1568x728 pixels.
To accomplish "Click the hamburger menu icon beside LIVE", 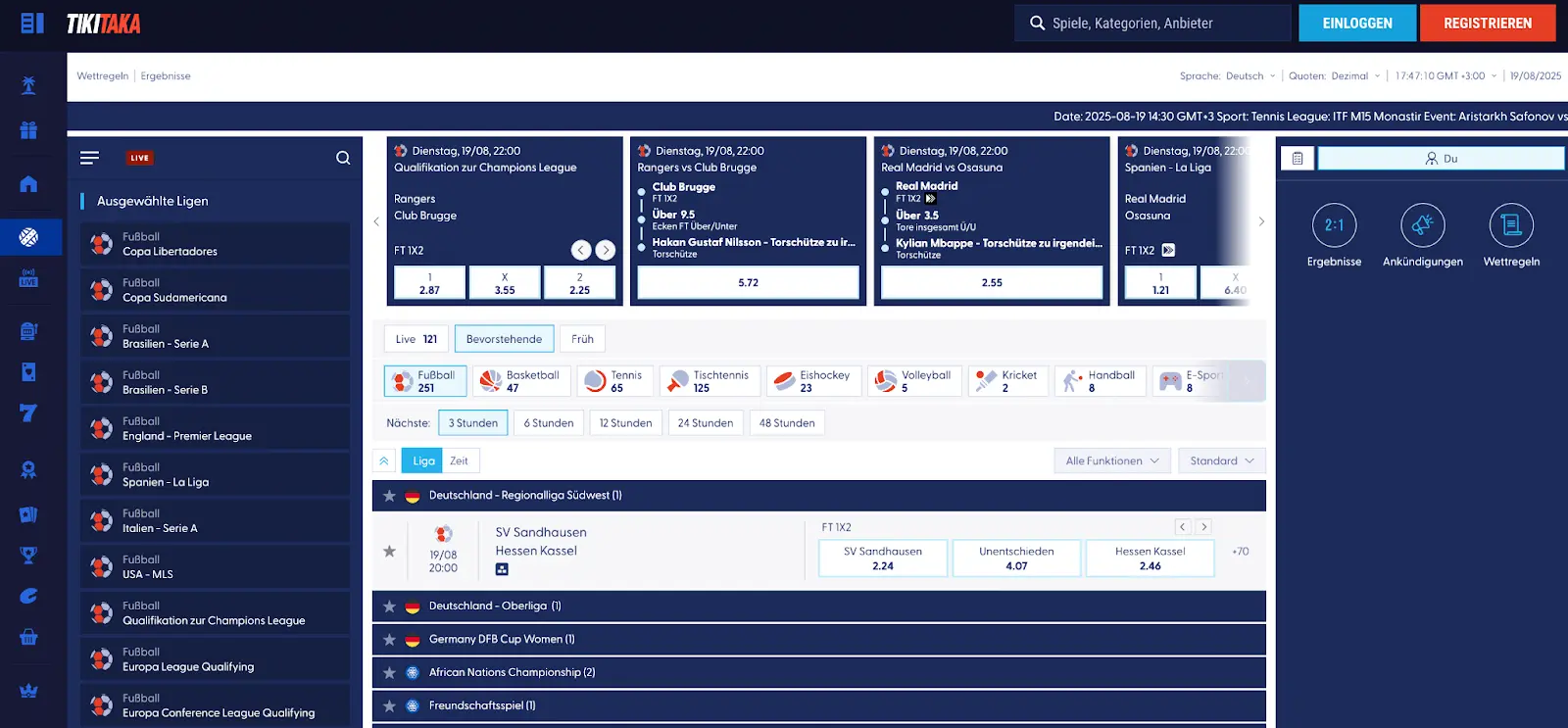I will pos(89,158).
